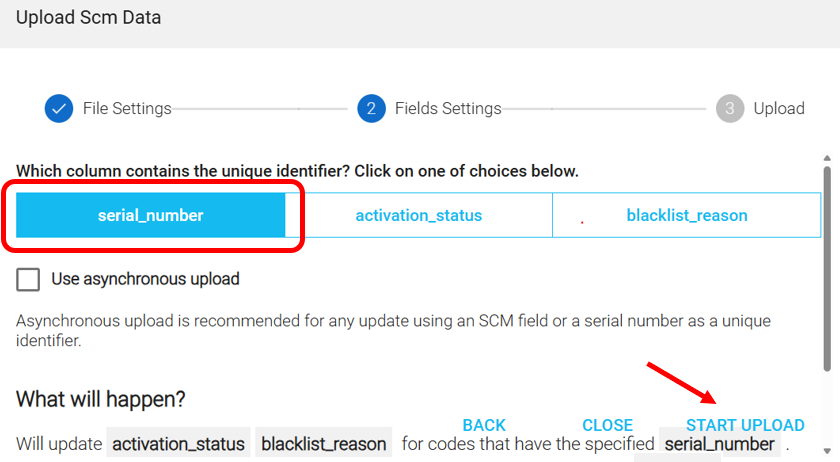Click the scrollbar down arrow

(827, 451)
